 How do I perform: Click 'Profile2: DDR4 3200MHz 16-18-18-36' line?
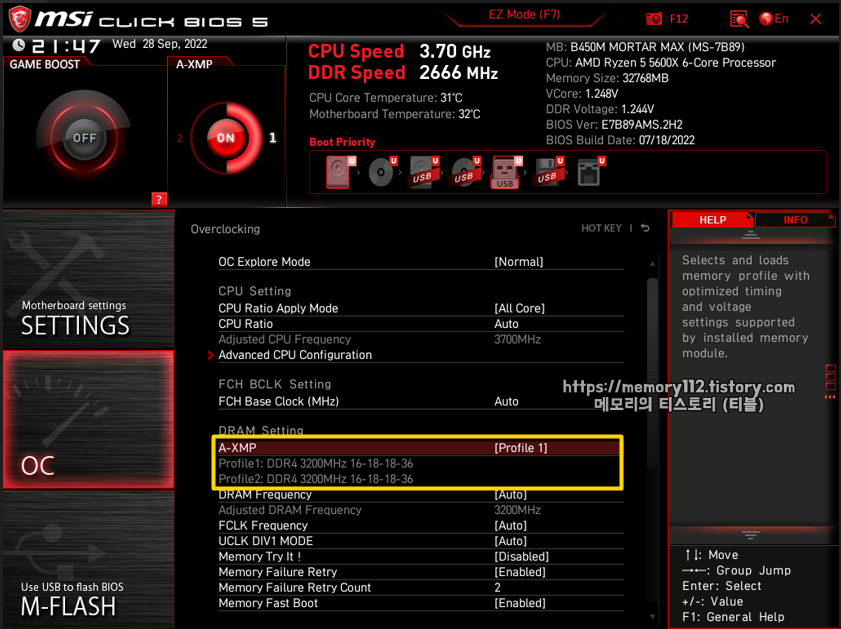[x=316, y=479]
